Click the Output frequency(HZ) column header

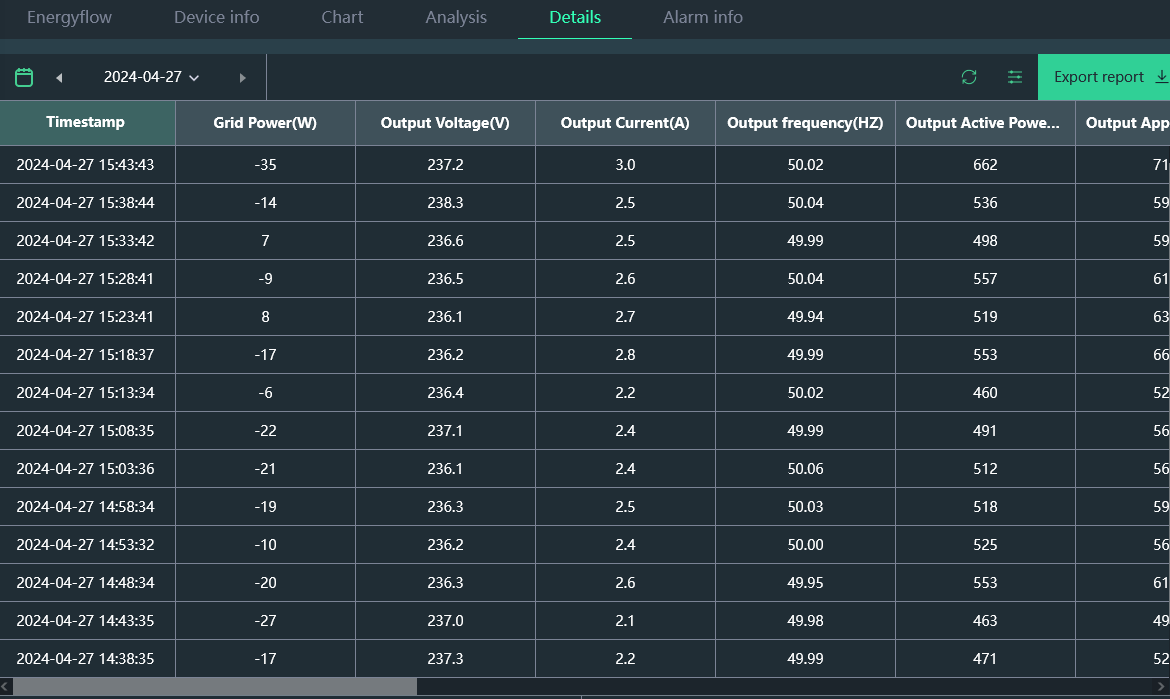(x=805, y=123)
